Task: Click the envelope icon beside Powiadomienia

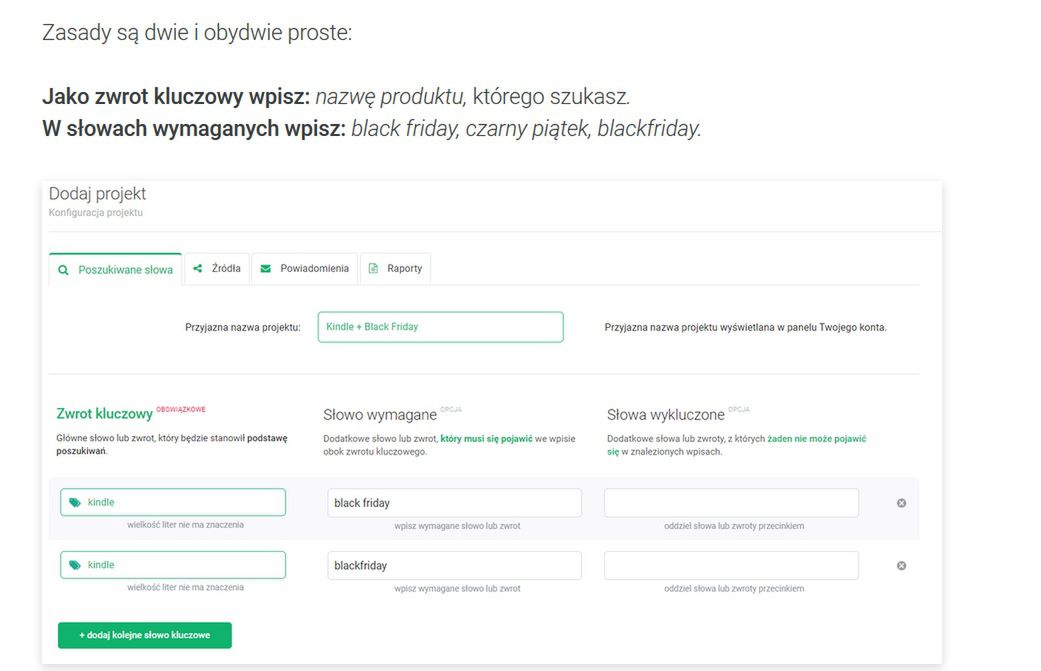Action: click(266, 268)
